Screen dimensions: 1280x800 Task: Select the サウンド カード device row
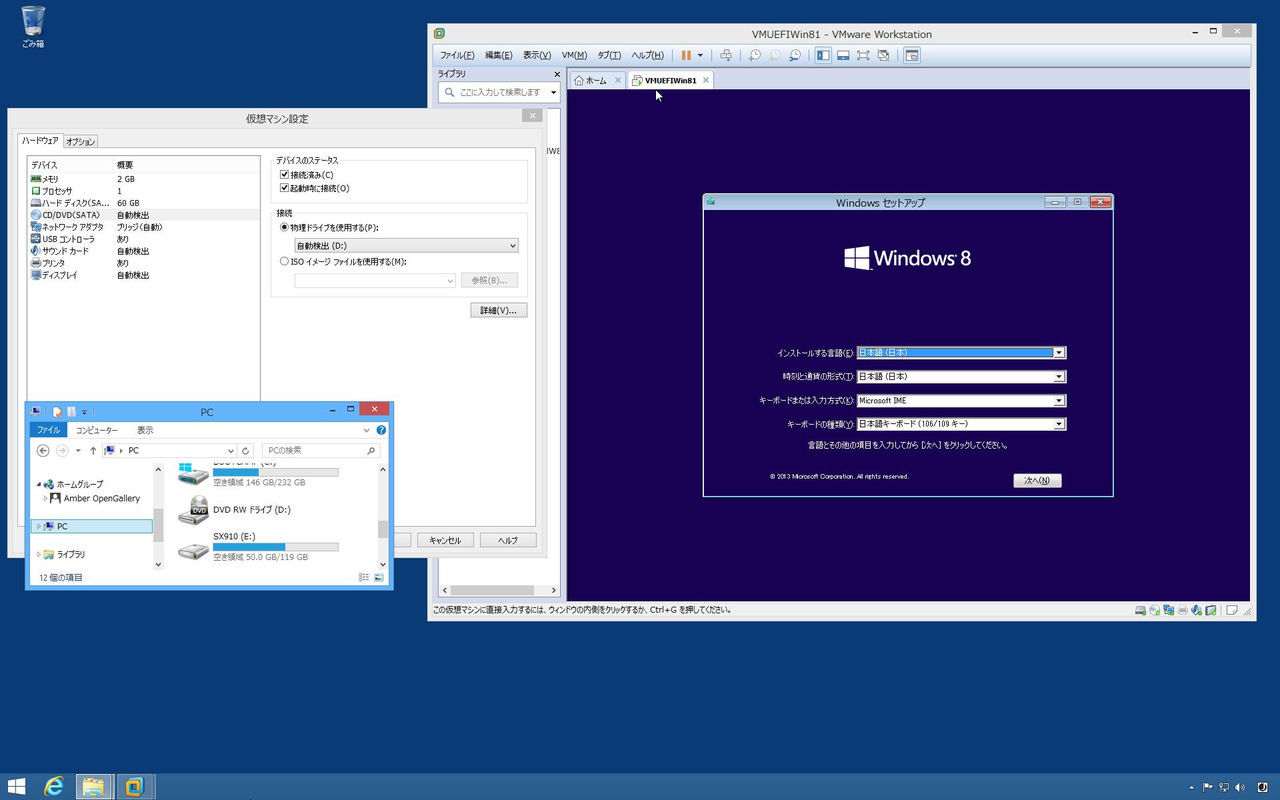point(144,251)
